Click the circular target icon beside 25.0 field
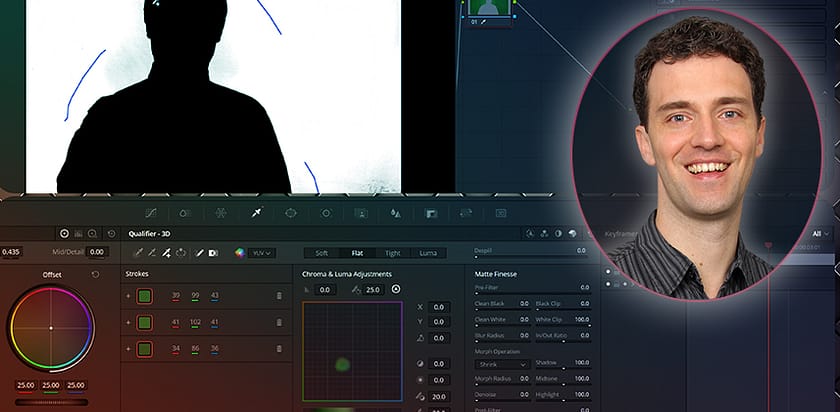 [x=396, y=289]
